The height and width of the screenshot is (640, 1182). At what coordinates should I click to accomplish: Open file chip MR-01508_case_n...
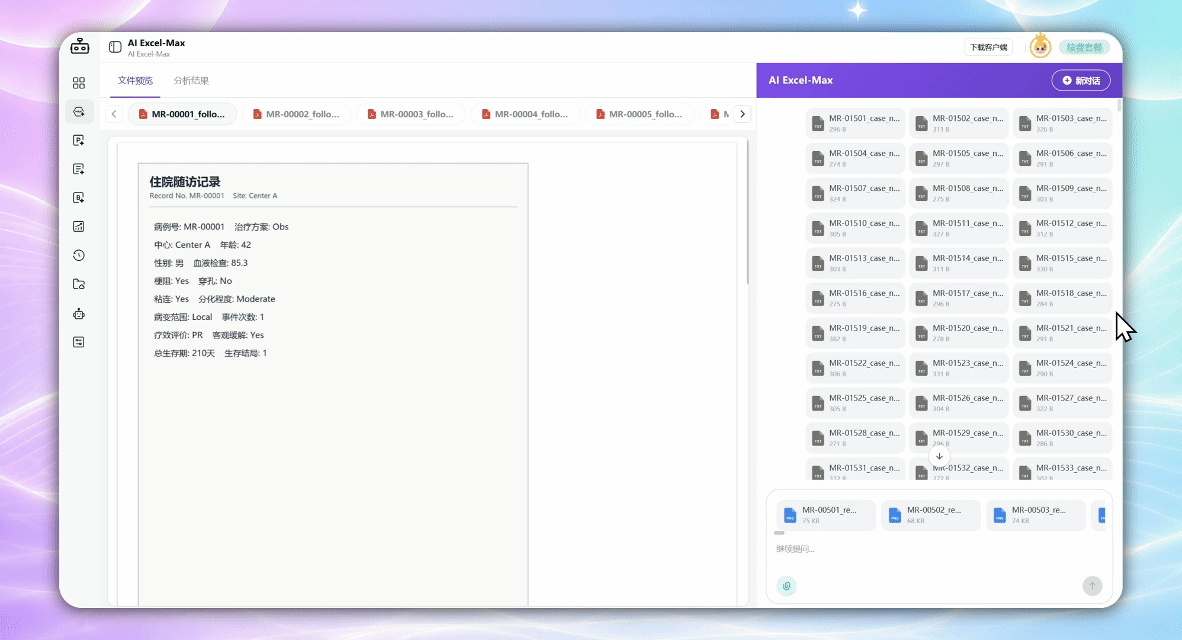click(958, 193)
